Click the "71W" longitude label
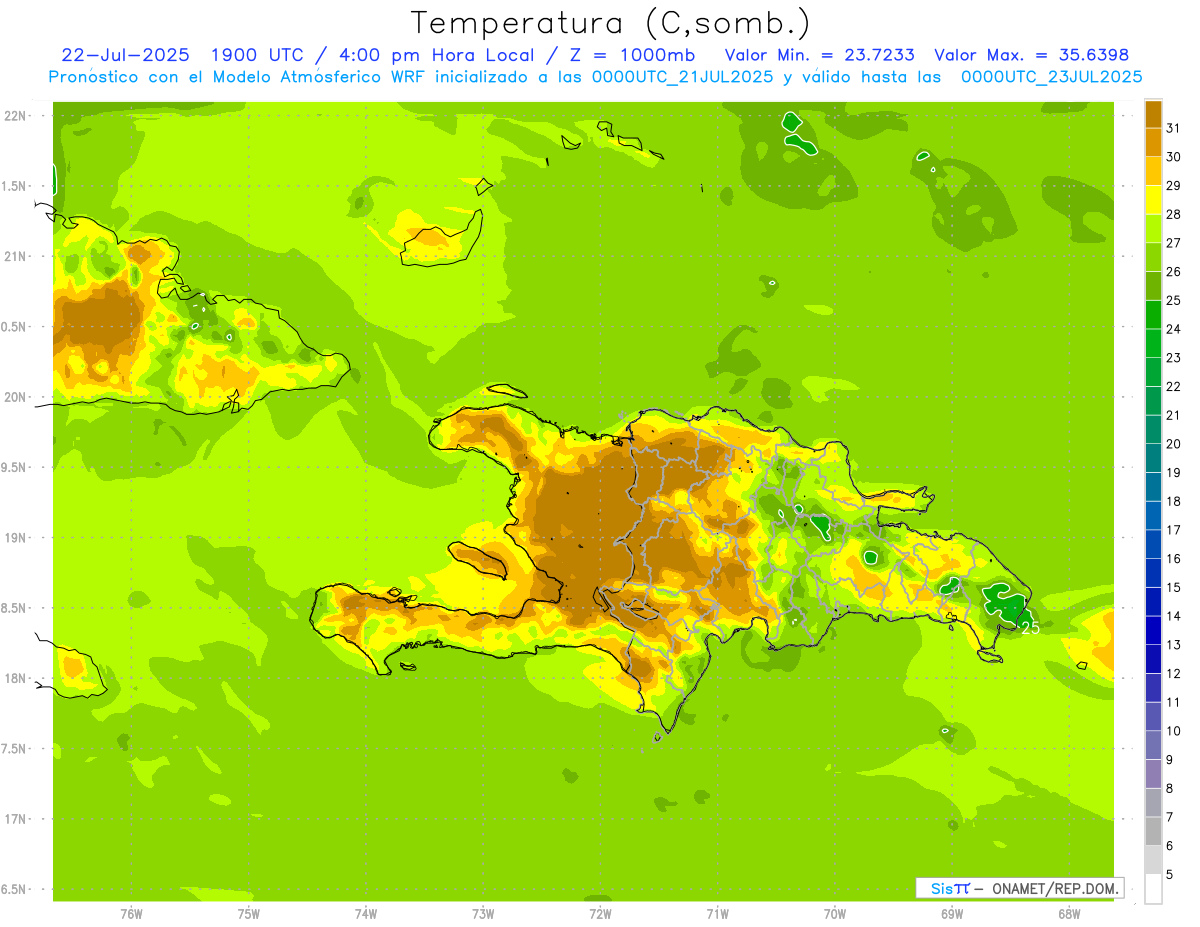The height and width of the screenshot is (927, 1200). [x=717, y=914]
